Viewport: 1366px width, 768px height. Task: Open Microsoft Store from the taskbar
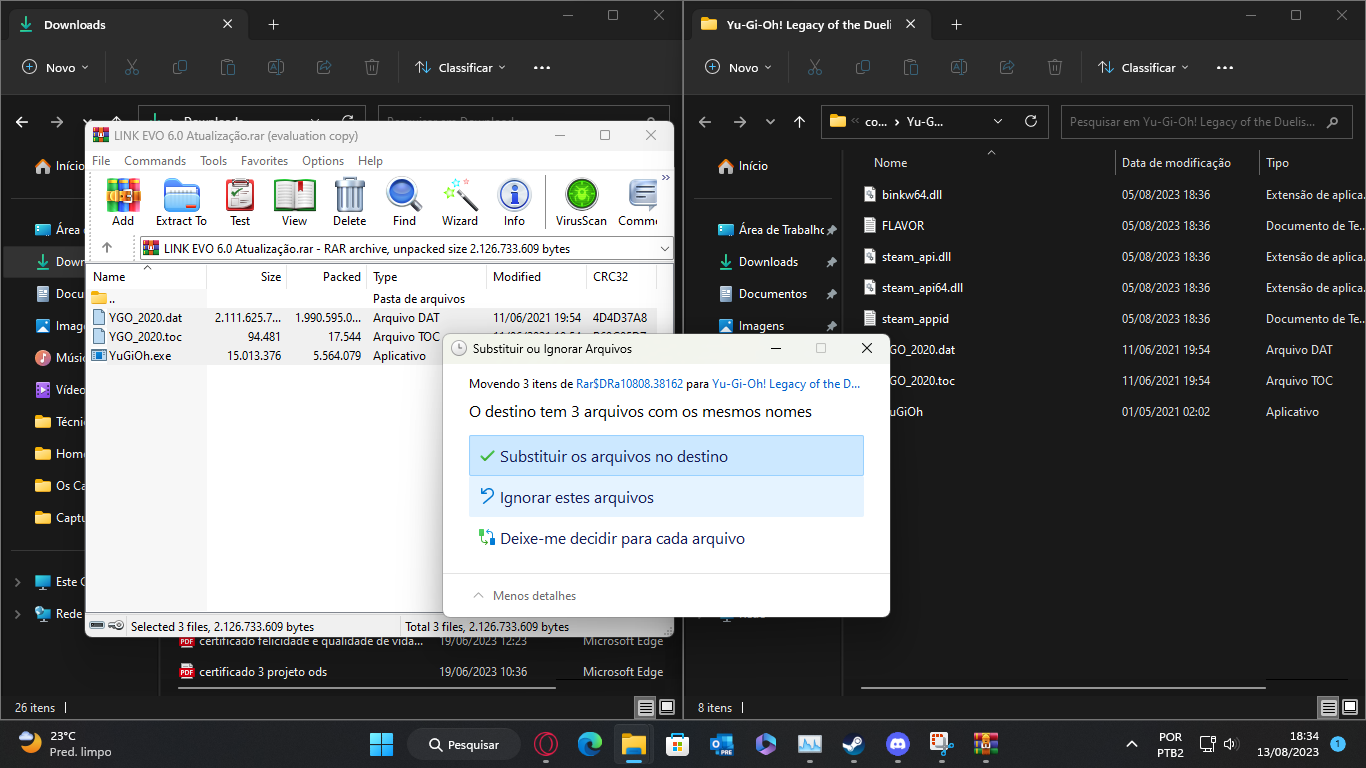[x=678, y=744]
